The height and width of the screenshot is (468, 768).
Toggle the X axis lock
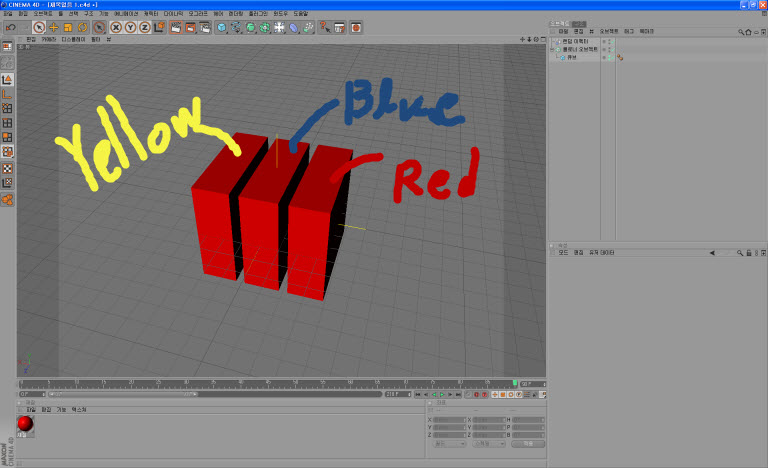pyautogui.click(x=115, y=28)
